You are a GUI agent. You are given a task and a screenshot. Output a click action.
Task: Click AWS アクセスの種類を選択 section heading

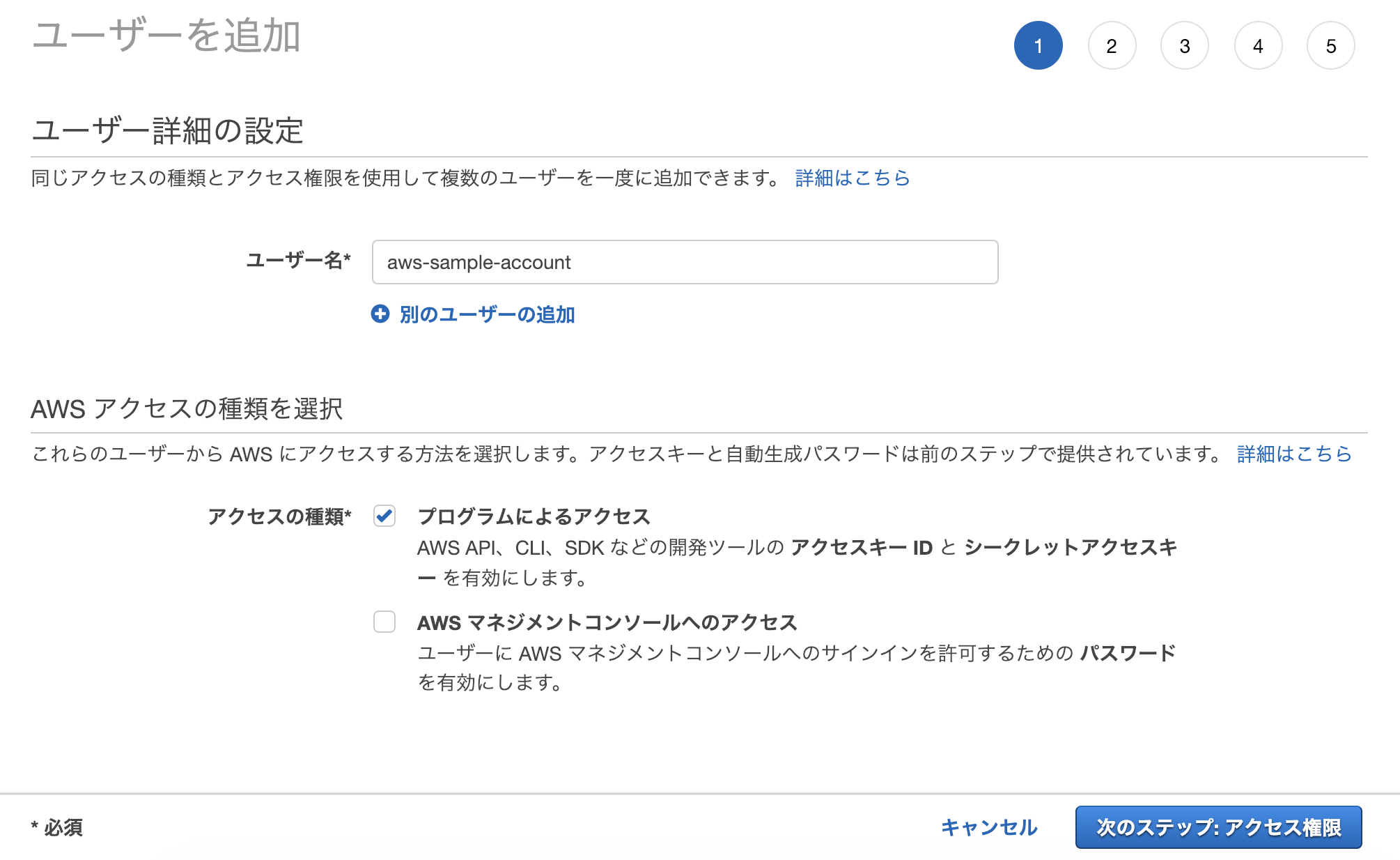[187, 409]
